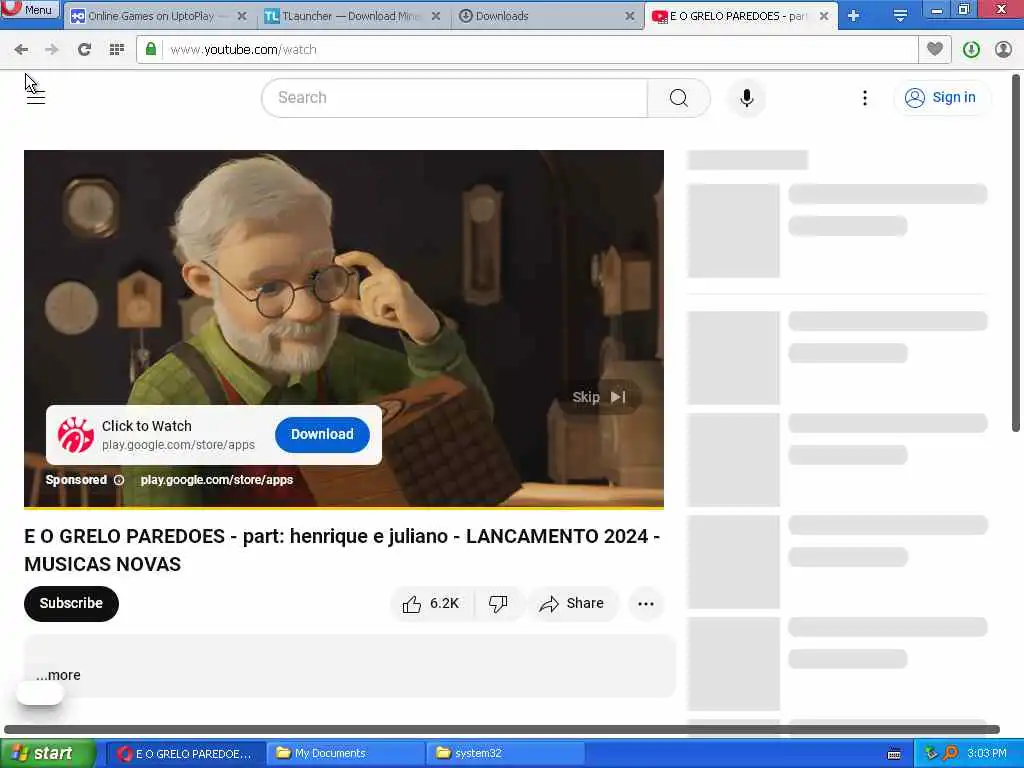Open system32 taskbar window
Image resolution: width=1024 pixels, height=768 pixels.
[506, 754]
